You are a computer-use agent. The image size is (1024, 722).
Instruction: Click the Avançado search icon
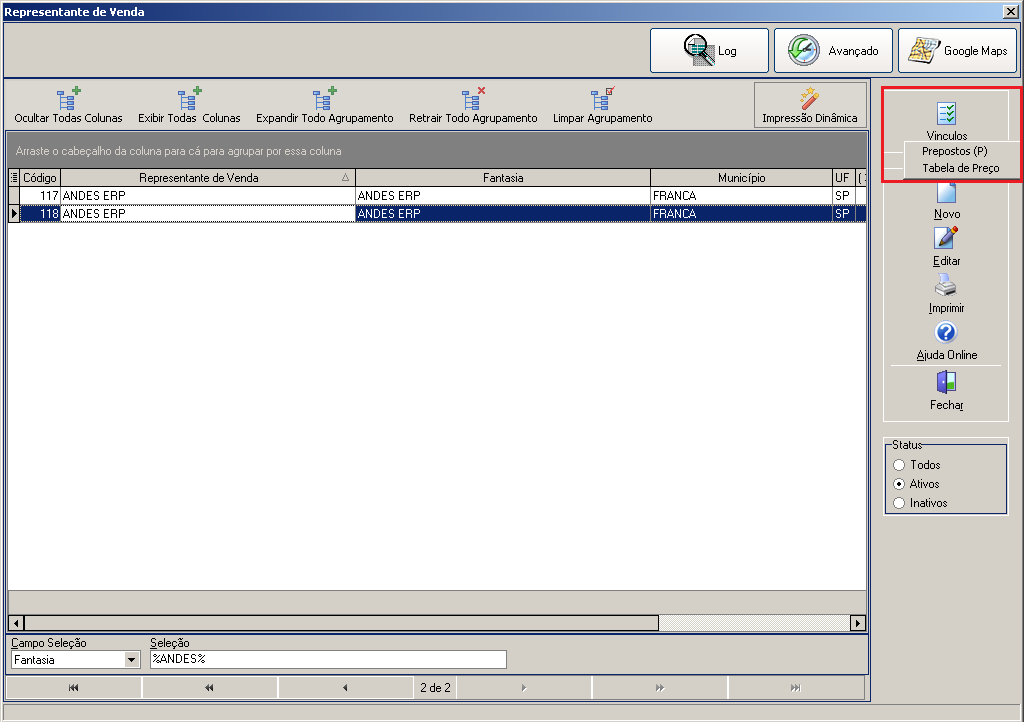[x=803, y=50]
